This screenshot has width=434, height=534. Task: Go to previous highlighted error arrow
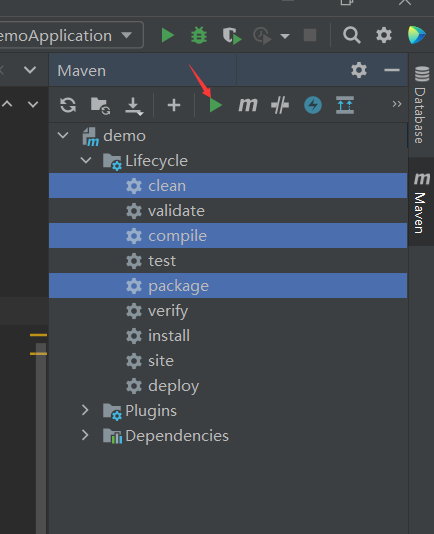7,104
